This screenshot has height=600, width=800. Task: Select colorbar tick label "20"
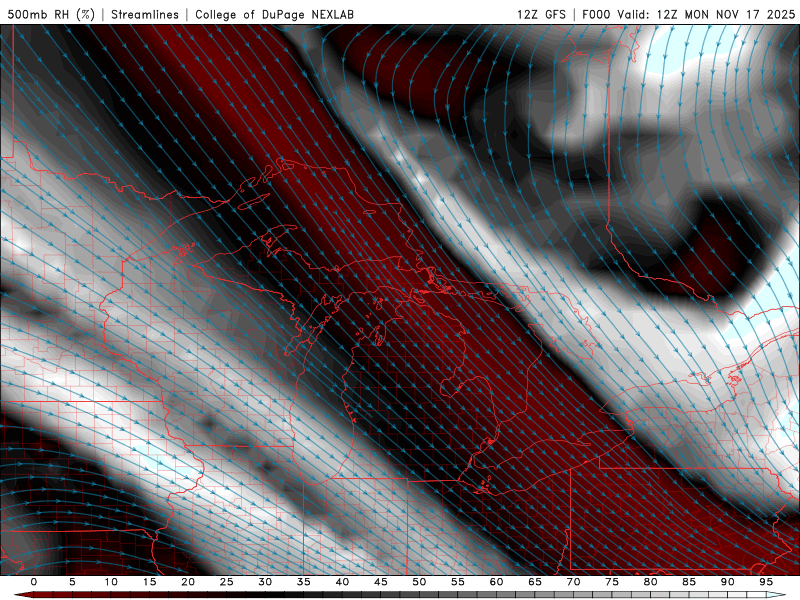[x=188, y=582]
